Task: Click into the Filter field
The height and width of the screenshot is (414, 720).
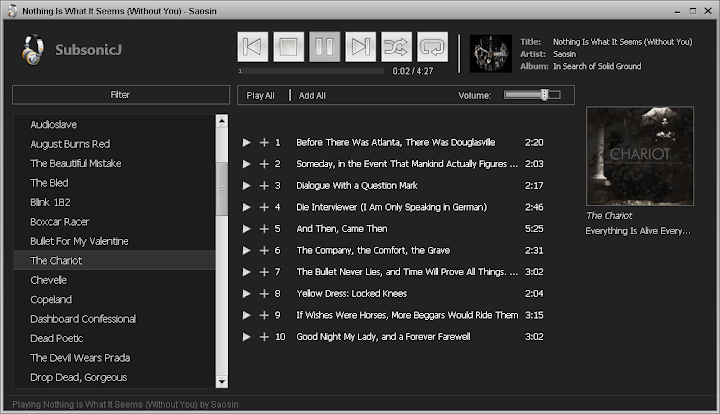Action: [121, 95]
